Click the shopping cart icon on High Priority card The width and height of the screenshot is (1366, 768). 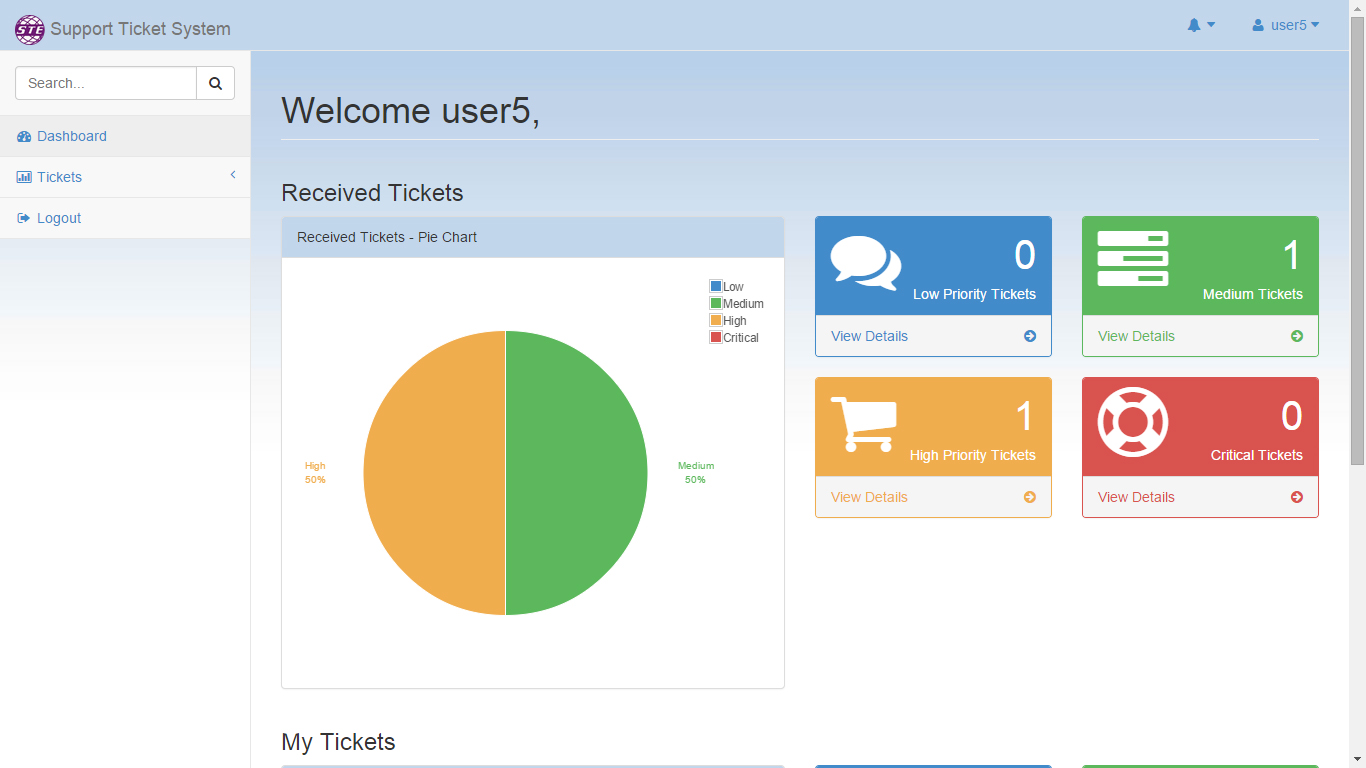click(x=864, y=424)
